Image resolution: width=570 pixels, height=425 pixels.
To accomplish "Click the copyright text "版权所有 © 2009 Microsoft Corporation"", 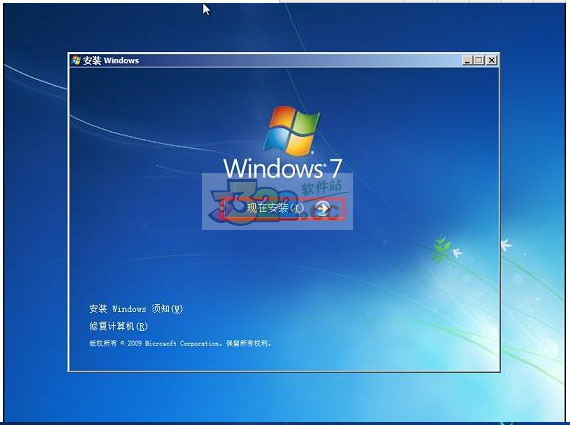I will 154,343.
